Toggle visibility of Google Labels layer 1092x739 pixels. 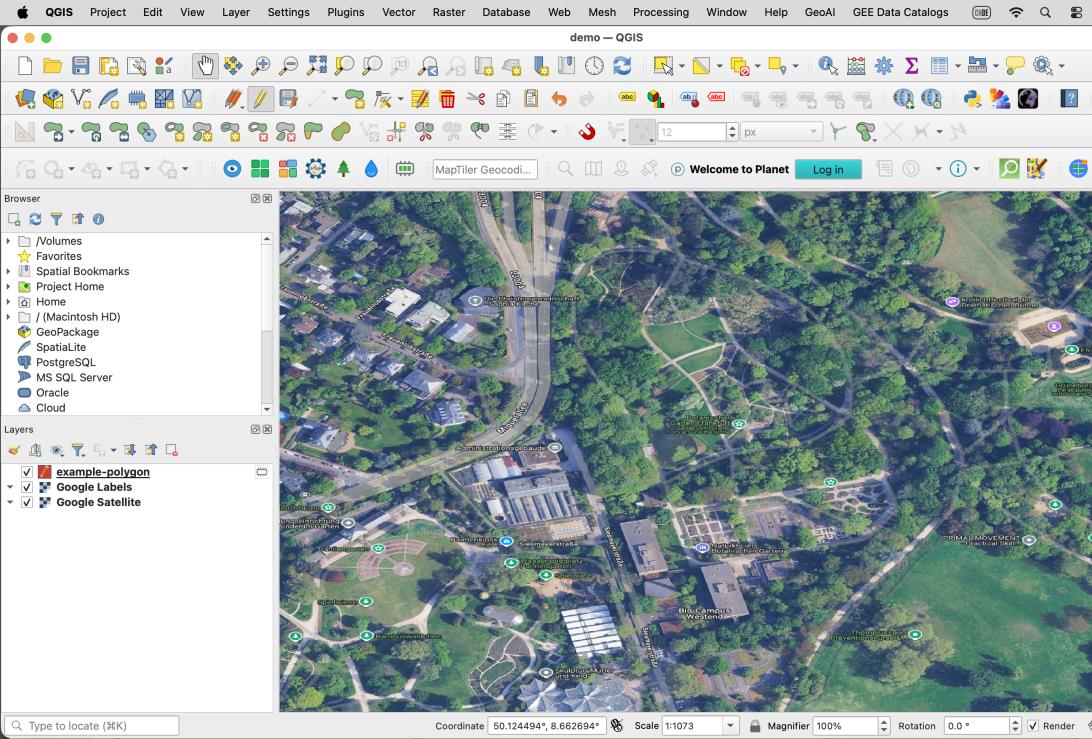click(26, 488)
